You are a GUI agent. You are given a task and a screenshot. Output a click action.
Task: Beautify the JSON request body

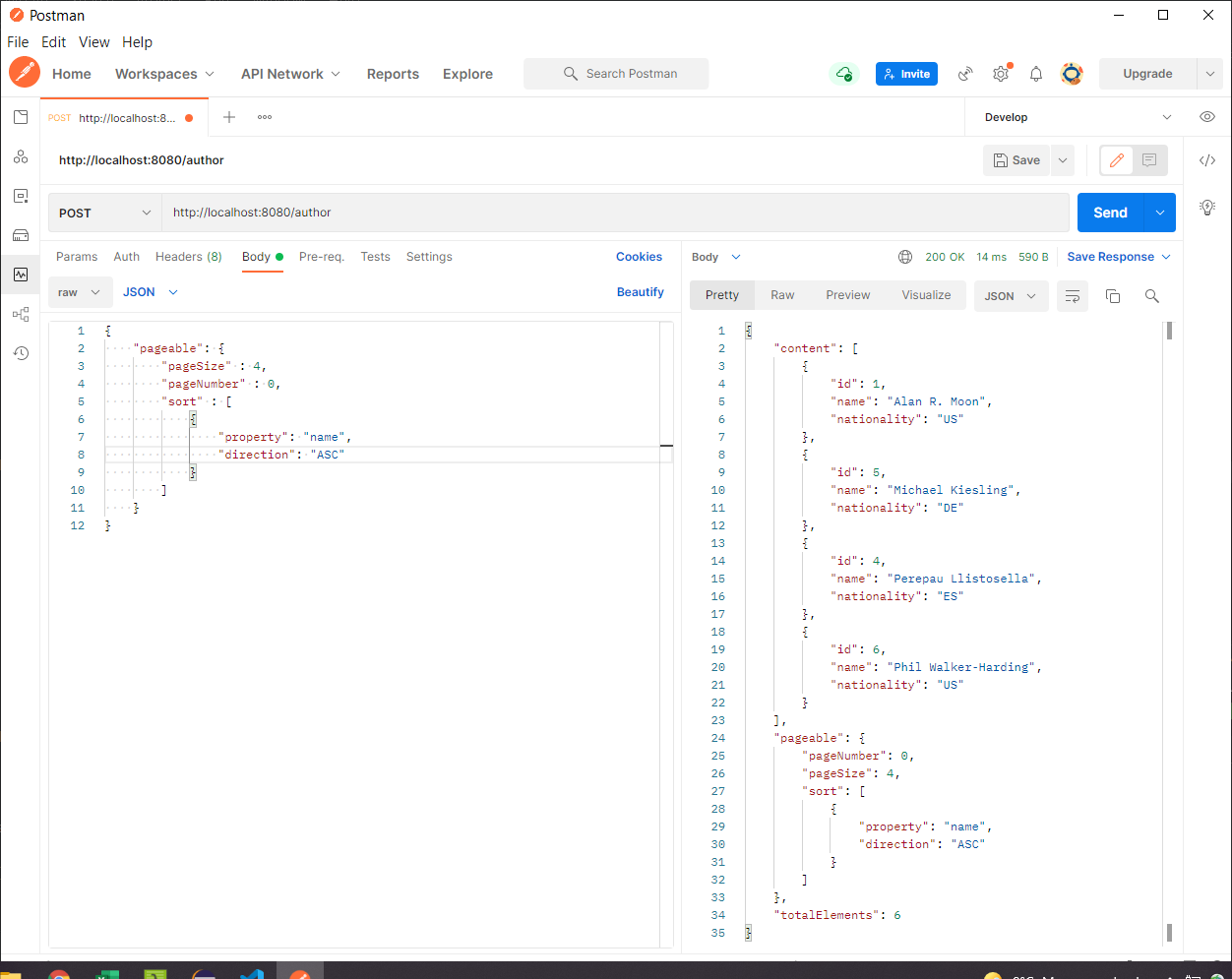(x=641, y=291)
